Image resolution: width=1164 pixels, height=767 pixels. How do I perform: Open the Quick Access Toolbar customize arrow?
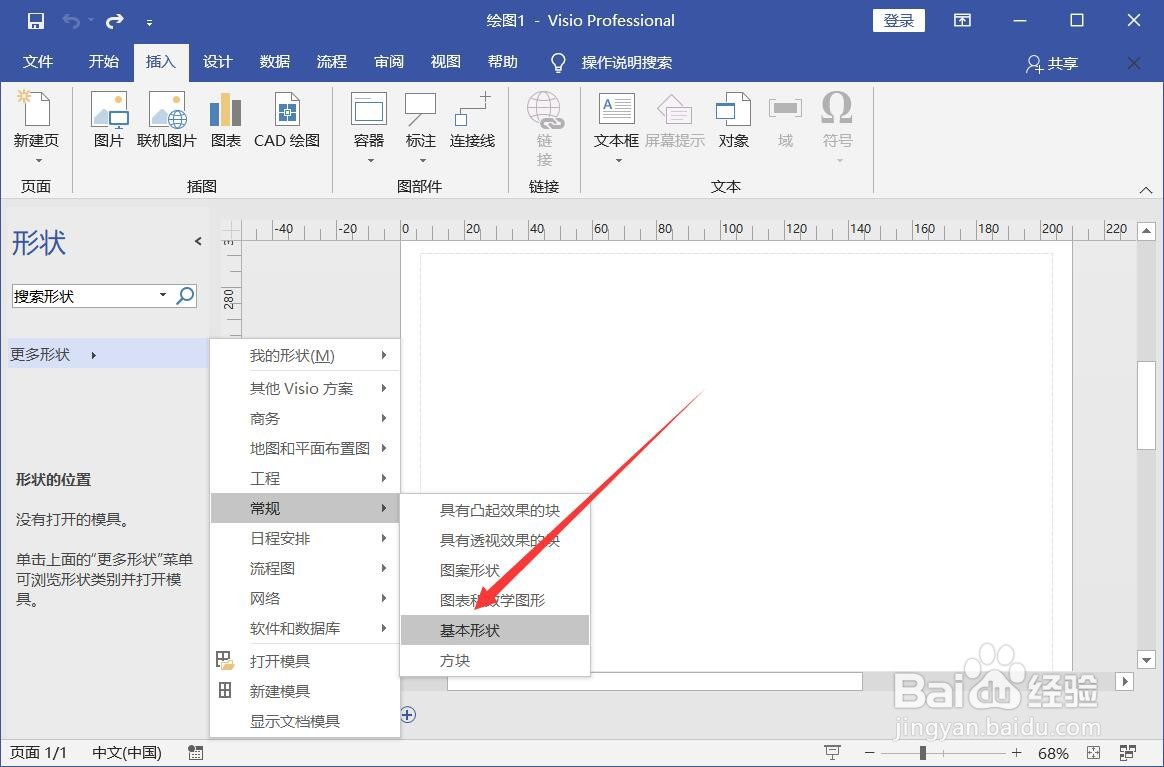click(149, 23)
